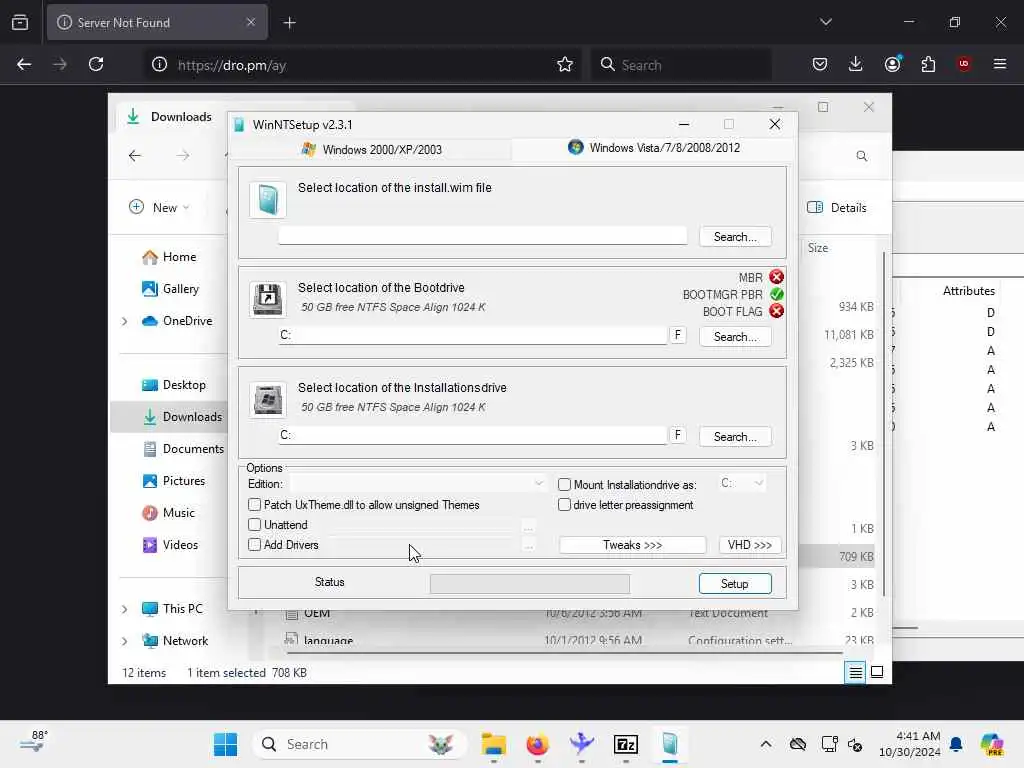This screenshot has width=1024, height=768.
Task: Click the Status progress bar
Action: (x=530, y=584)
